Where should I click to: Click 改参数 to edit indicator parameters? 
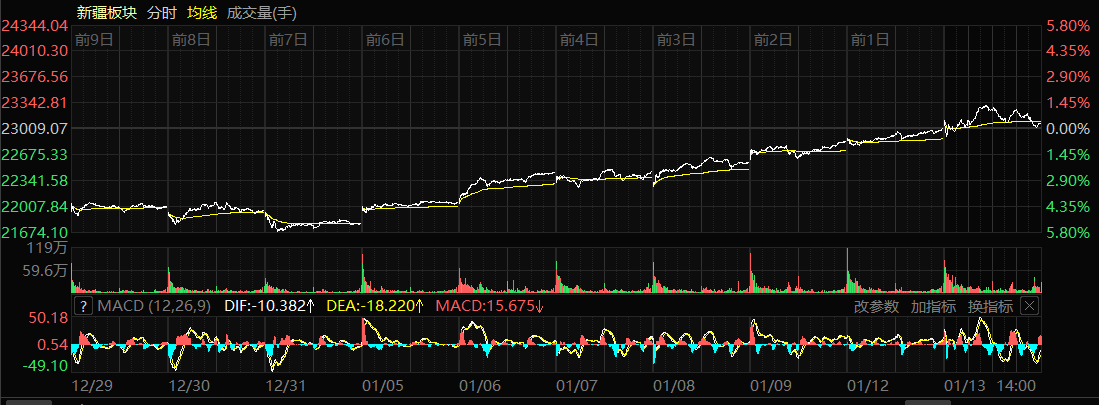click(x=876, y=306)
